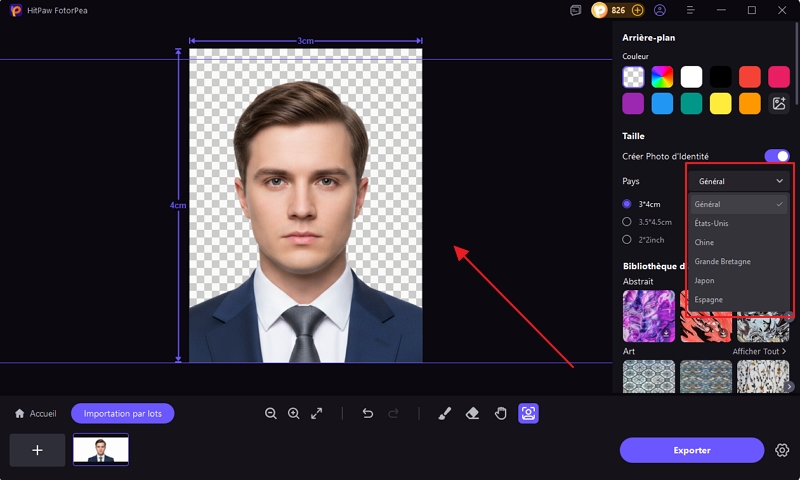Select the white background color swatch
The image size is (800, 480).
691,77
